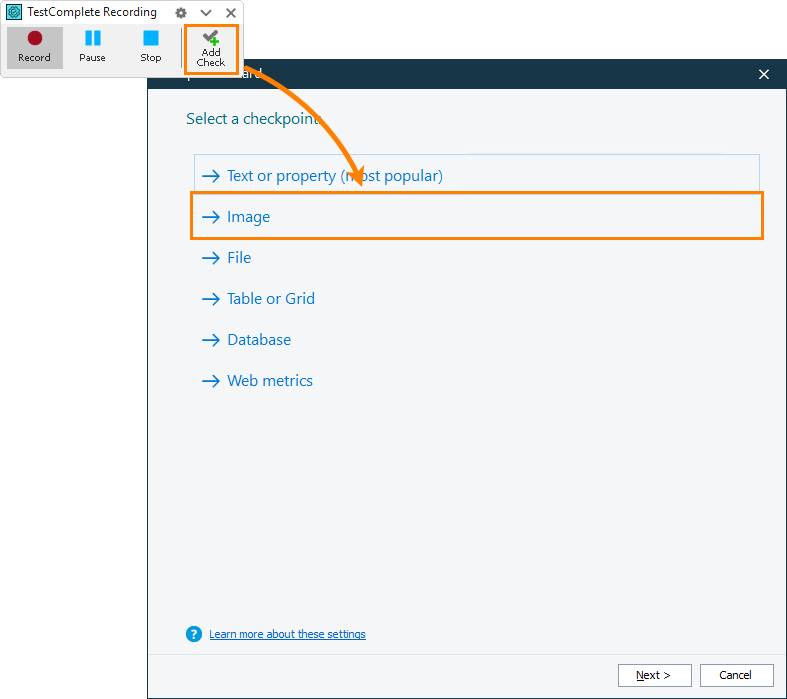Click the blue help question mark icon
The image size is (787, 699).
pyautogui.click(x=194, y=634)
